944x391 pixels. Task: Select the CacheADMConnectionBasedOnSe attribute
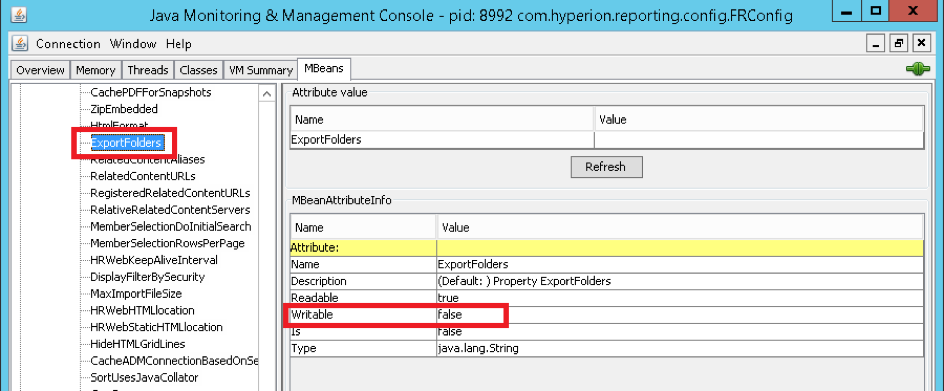(x=174, y=361)
